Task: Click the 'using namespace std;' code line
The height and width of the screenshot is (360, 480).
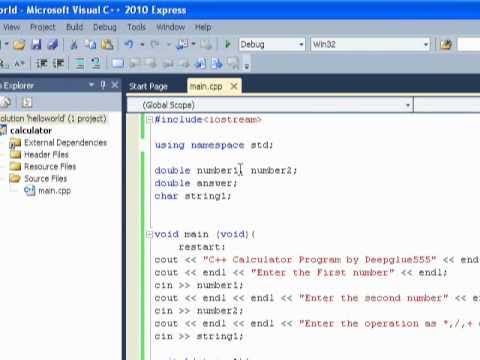Action: [214, 145]
